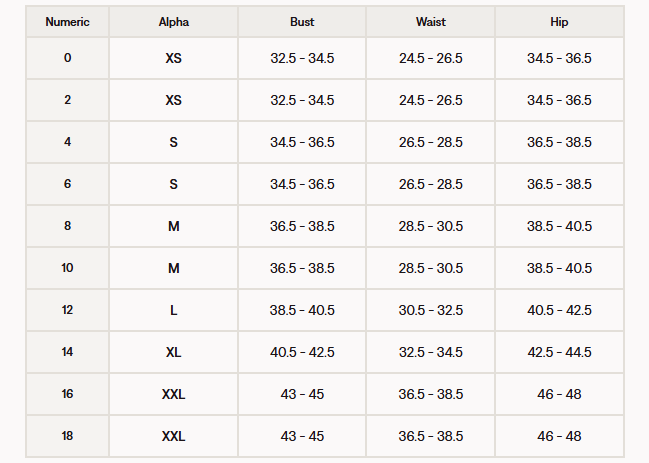This screenshot has height=463, width=649.
Task: Select waist measurement for numeric size 12
Action: pyautogui.click(x=430, y=310)
